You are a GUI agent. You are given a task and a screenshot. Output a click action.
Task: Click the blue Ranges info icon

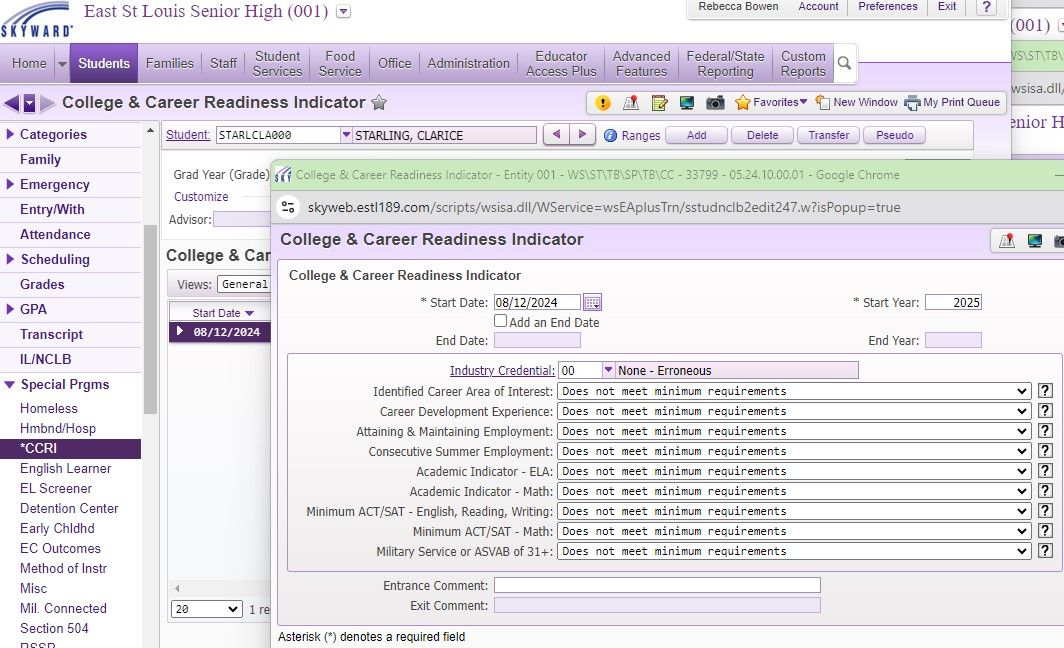610,135
